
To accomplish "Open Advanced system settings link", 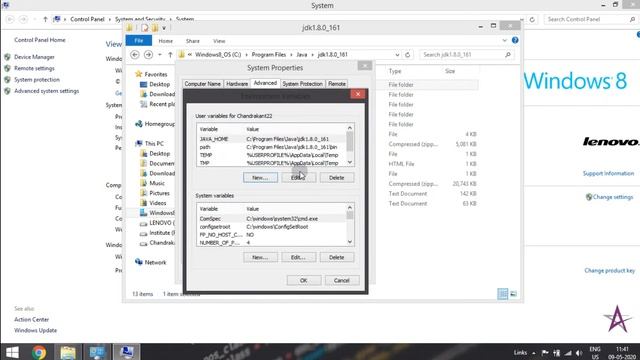I will (x=47, y=91).
